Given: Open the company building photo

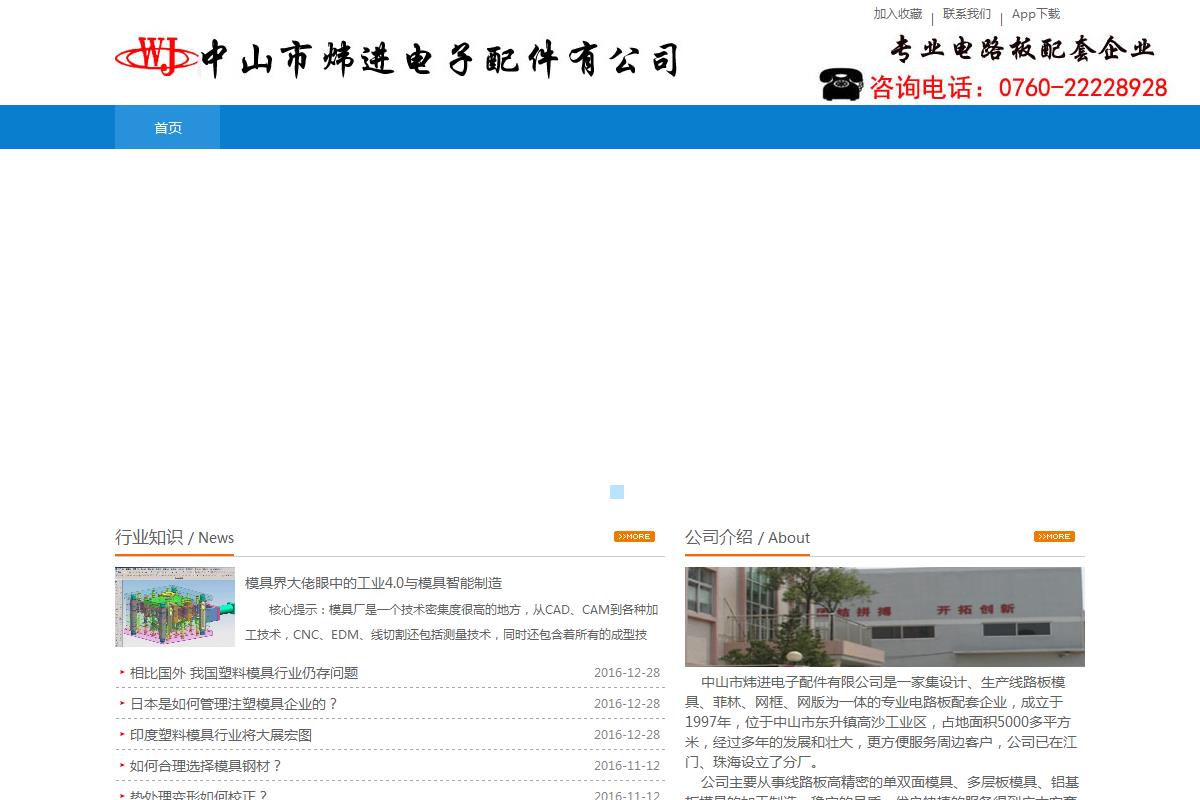Looking at the screenshot, I should pyautogui.click(x=884, y=616).
